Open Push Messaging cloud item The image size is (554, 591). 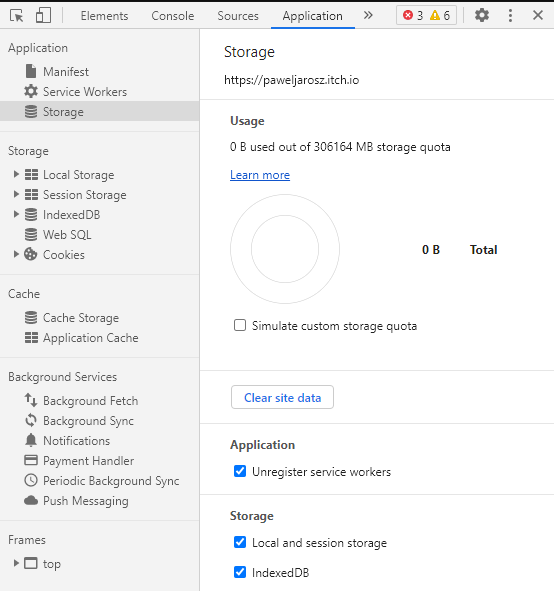pos(76,501)
